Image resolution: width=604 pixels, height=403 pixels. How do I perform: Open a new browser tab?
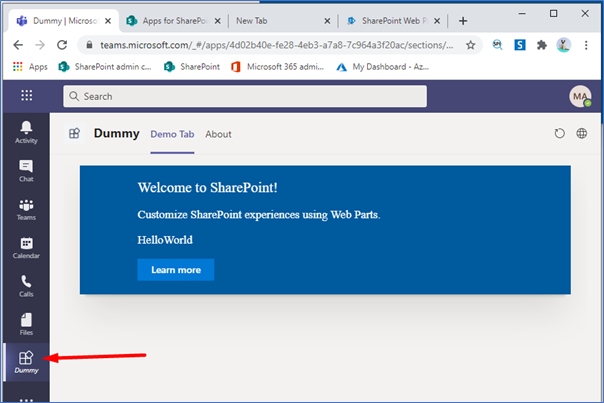pyautogui.click(x=463, y=21)
